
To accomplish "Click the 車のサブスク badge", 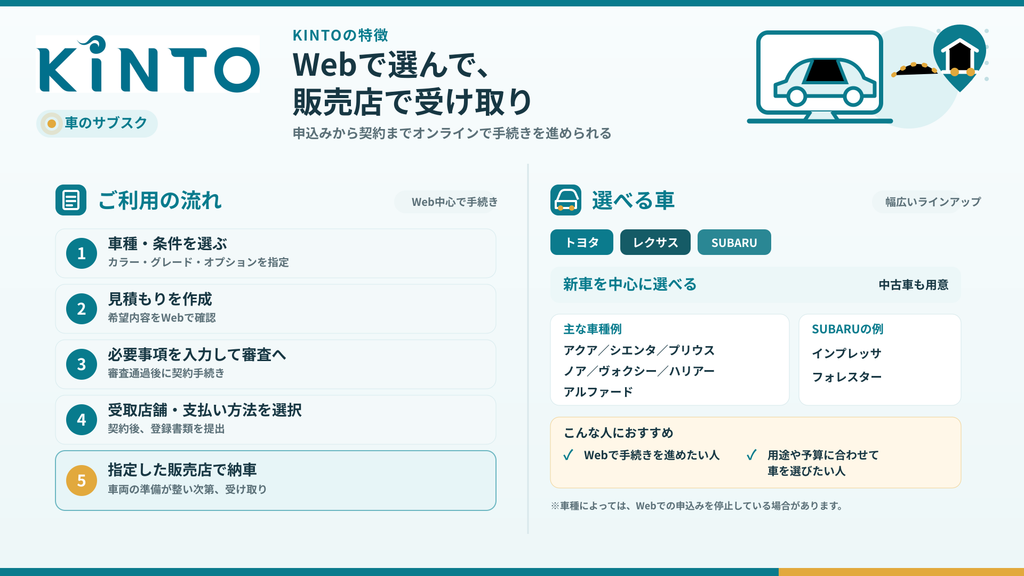I will (97, 123).
